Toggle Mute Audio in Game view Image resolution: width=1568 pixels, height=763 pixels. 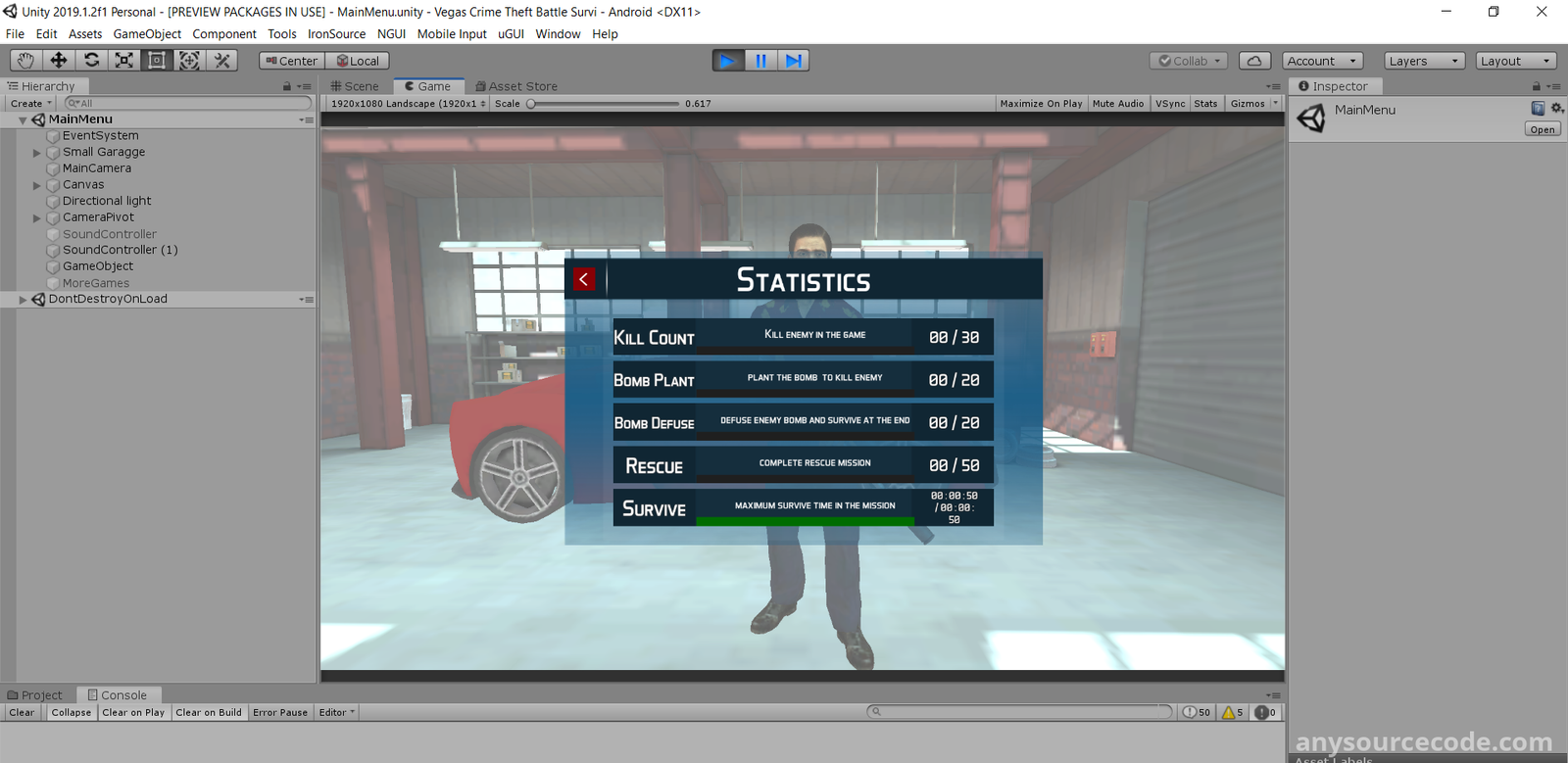coord(1117,104)
